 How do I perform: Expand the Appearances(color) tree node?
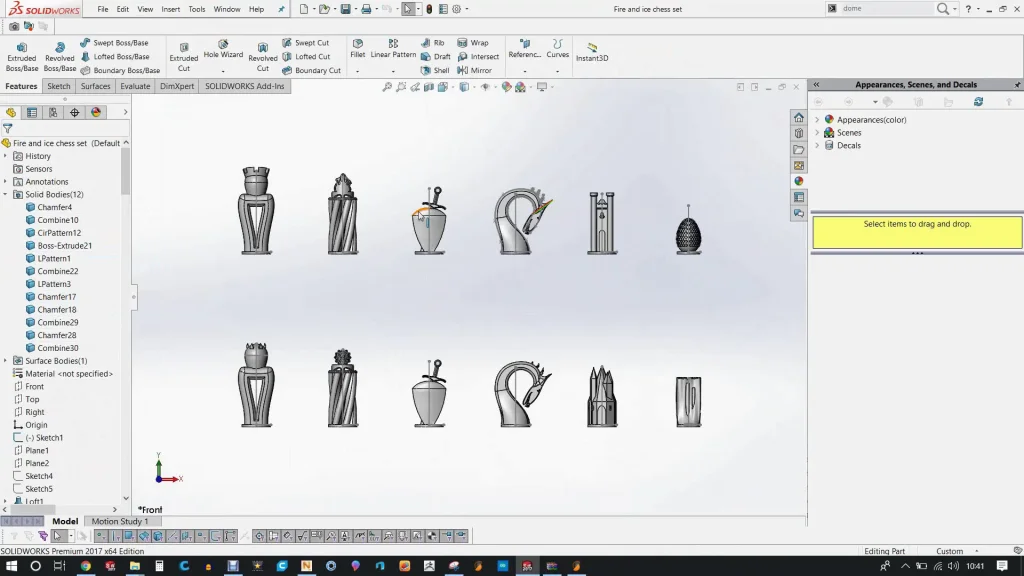click(x=817, y=120)
